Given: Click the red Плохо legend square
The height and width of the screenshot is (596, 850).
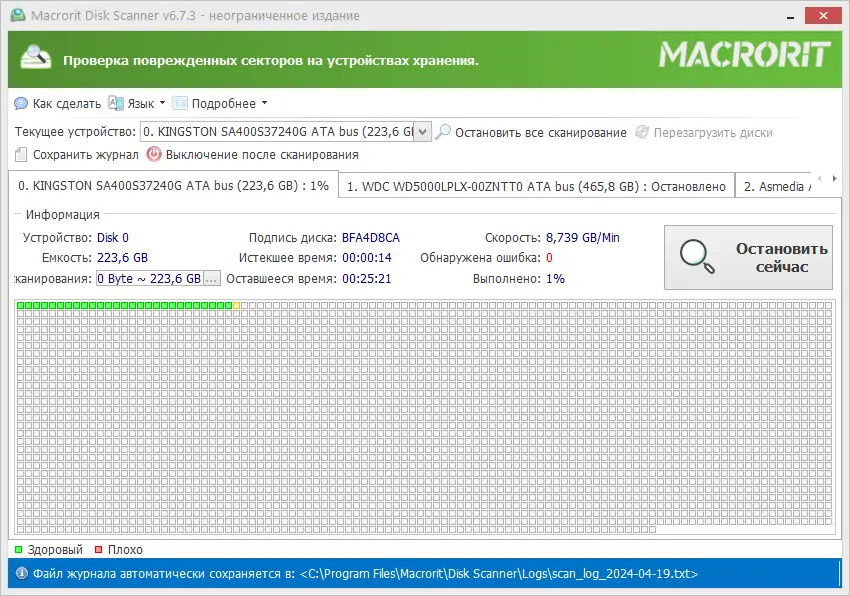Looking at the screenshot, I should coord(98,549).
